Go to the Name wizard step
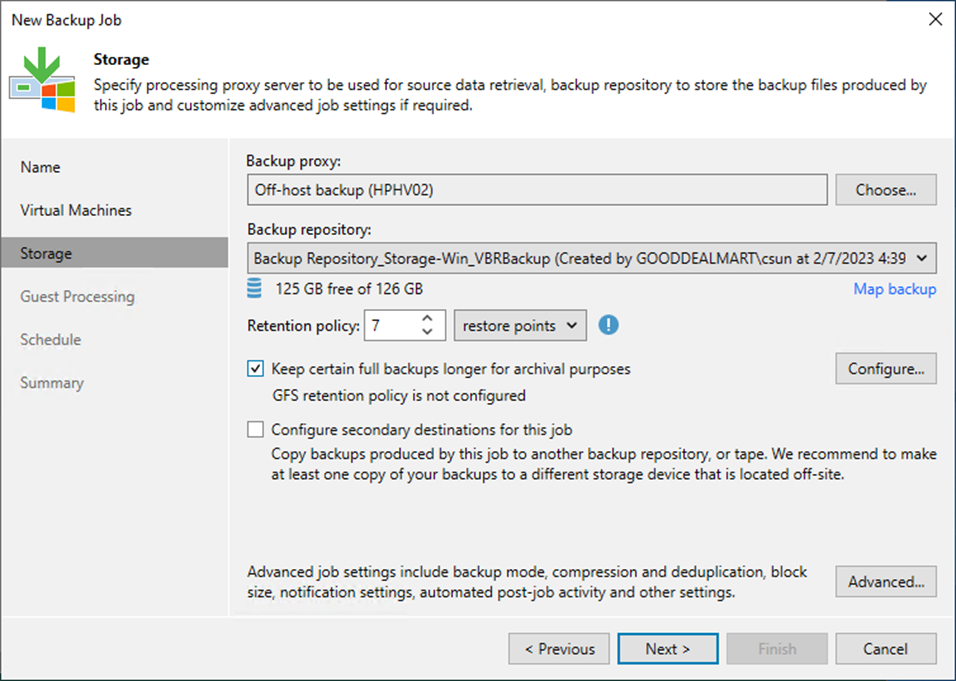The image size is (956, 681). click(x=40, y=167)
